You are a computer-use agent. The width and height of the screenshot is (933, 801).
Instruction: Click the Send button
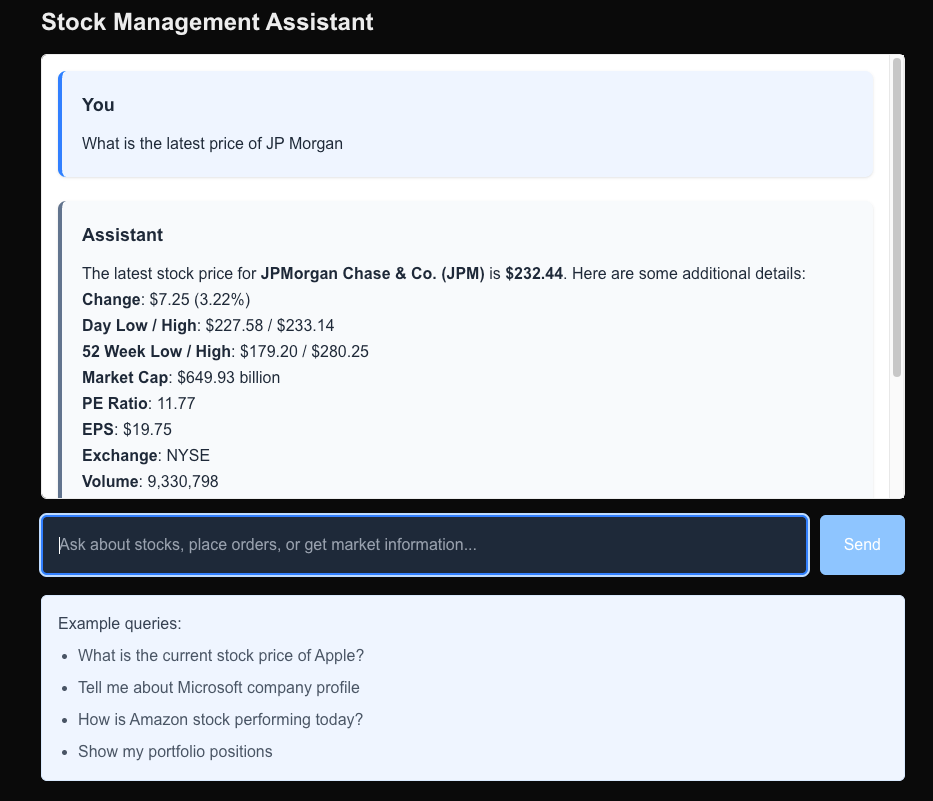[861, 545]
